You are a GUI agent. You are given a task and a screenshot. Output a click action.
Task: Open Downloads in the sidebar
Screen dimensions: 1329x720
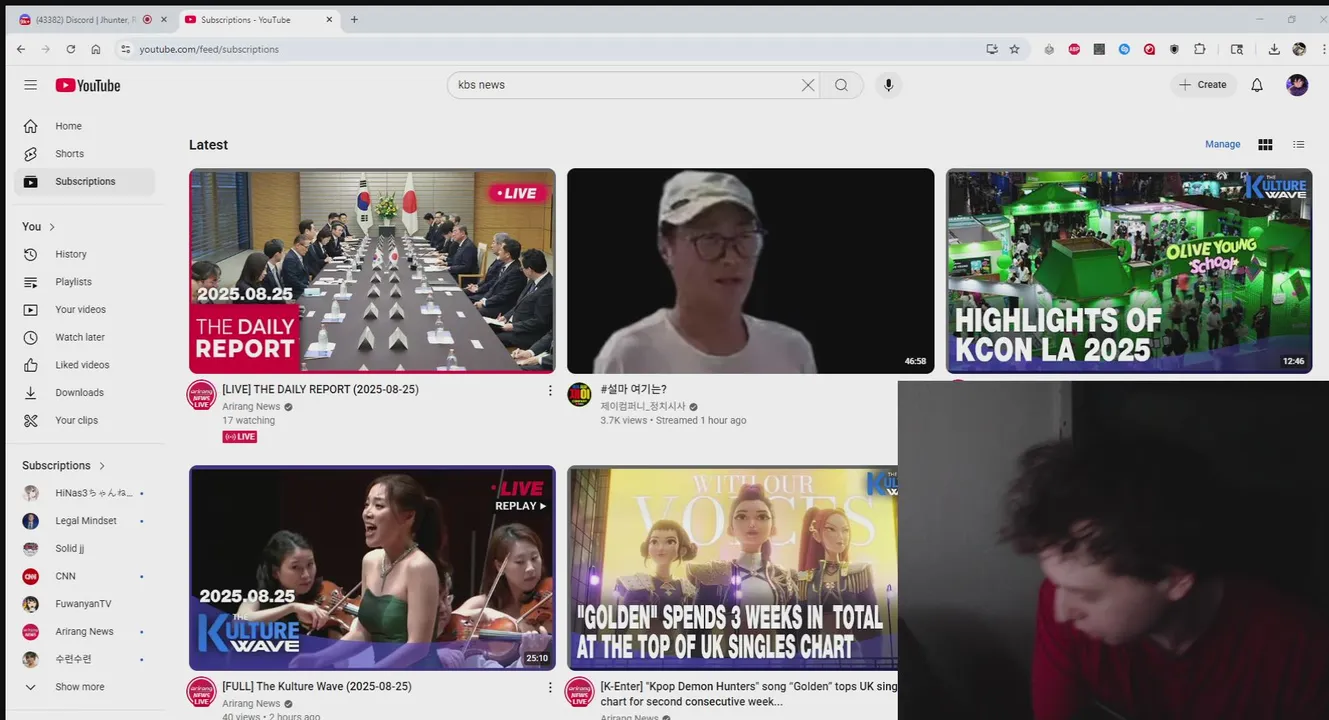tap(85, 393)
